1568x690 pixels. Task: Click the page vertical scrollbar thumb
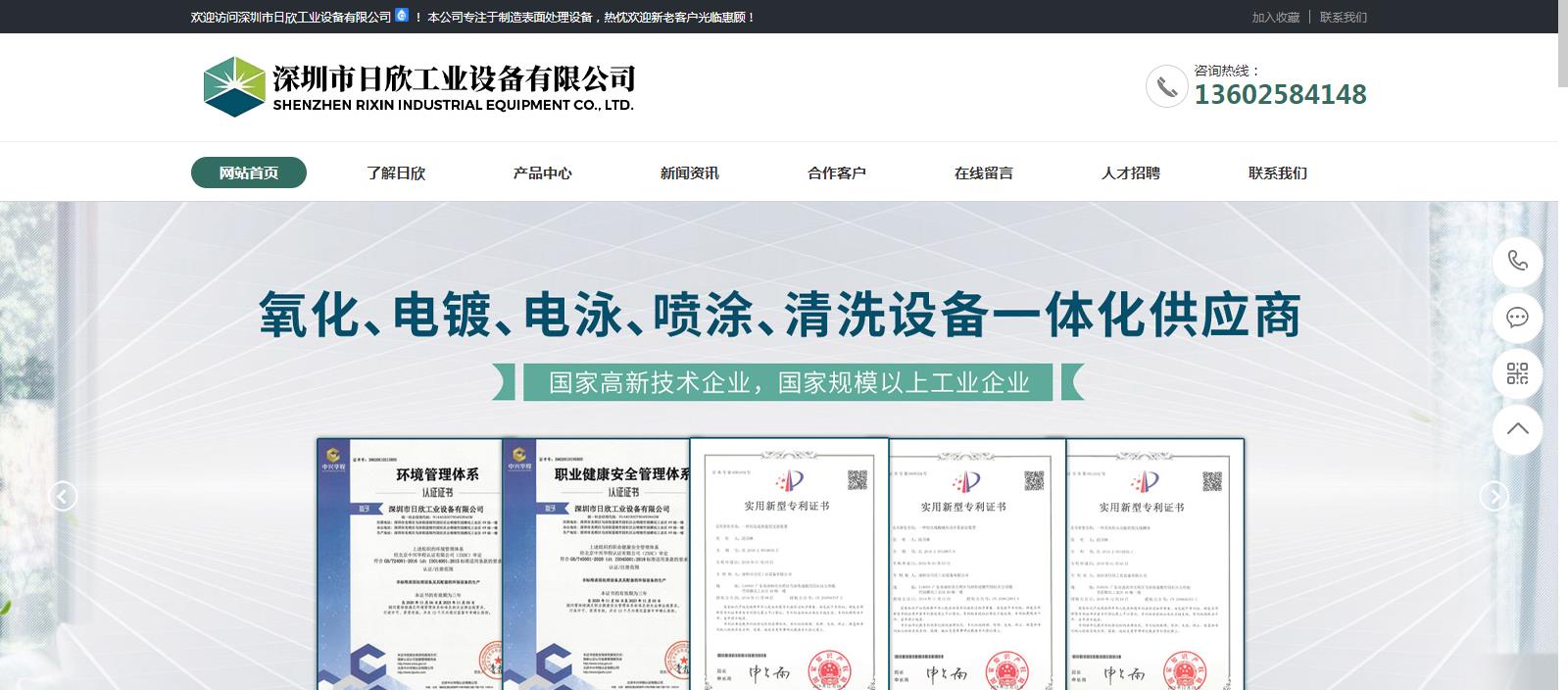tap(1563, 44)
